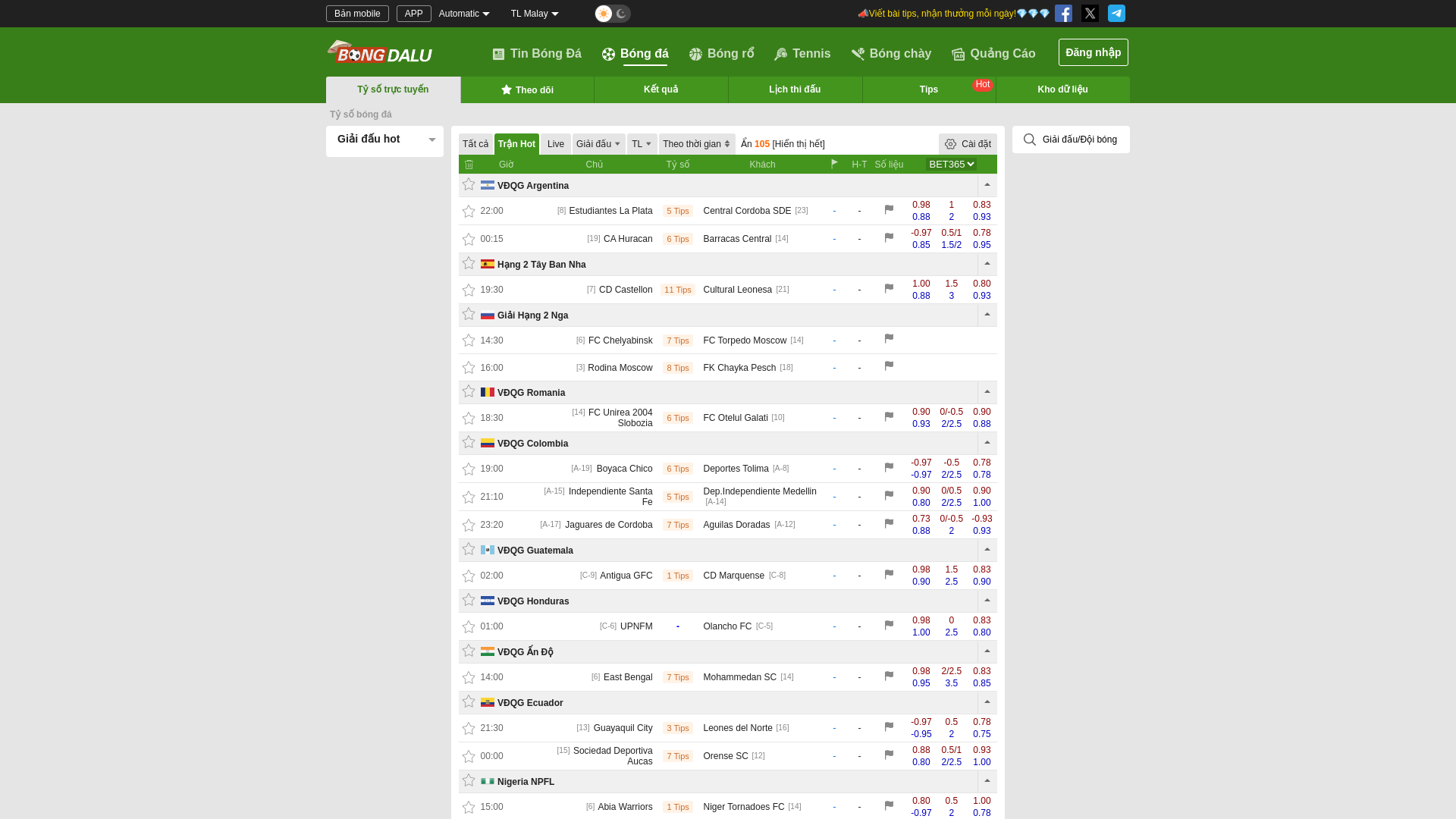Open the Tennis section
Image resolution: width=1456 pixels, height=819 pixels.
click(802, 54)
